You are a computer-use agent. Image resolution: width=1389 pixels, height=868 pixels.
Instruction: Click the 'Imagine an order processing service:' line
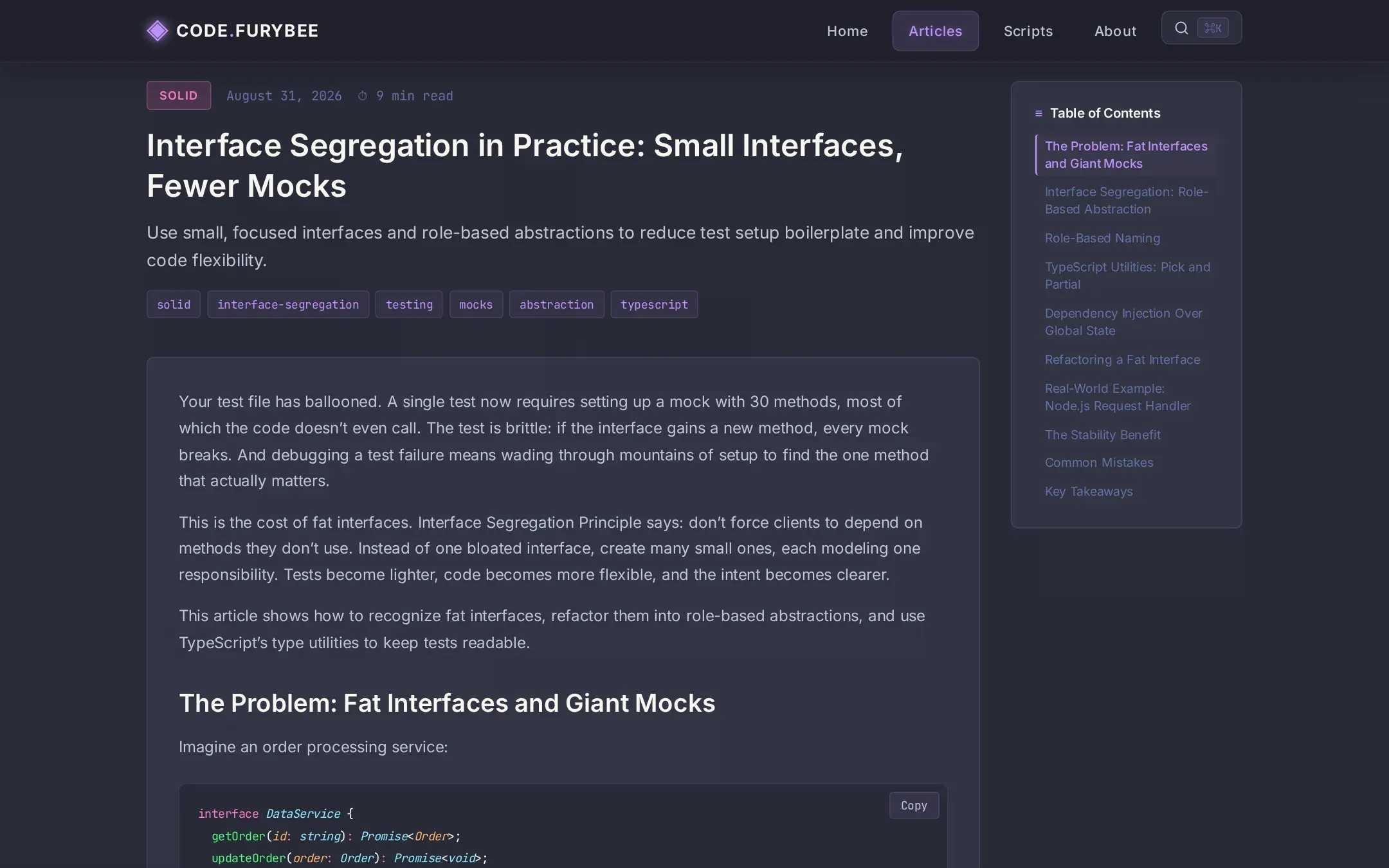(313, 747)
